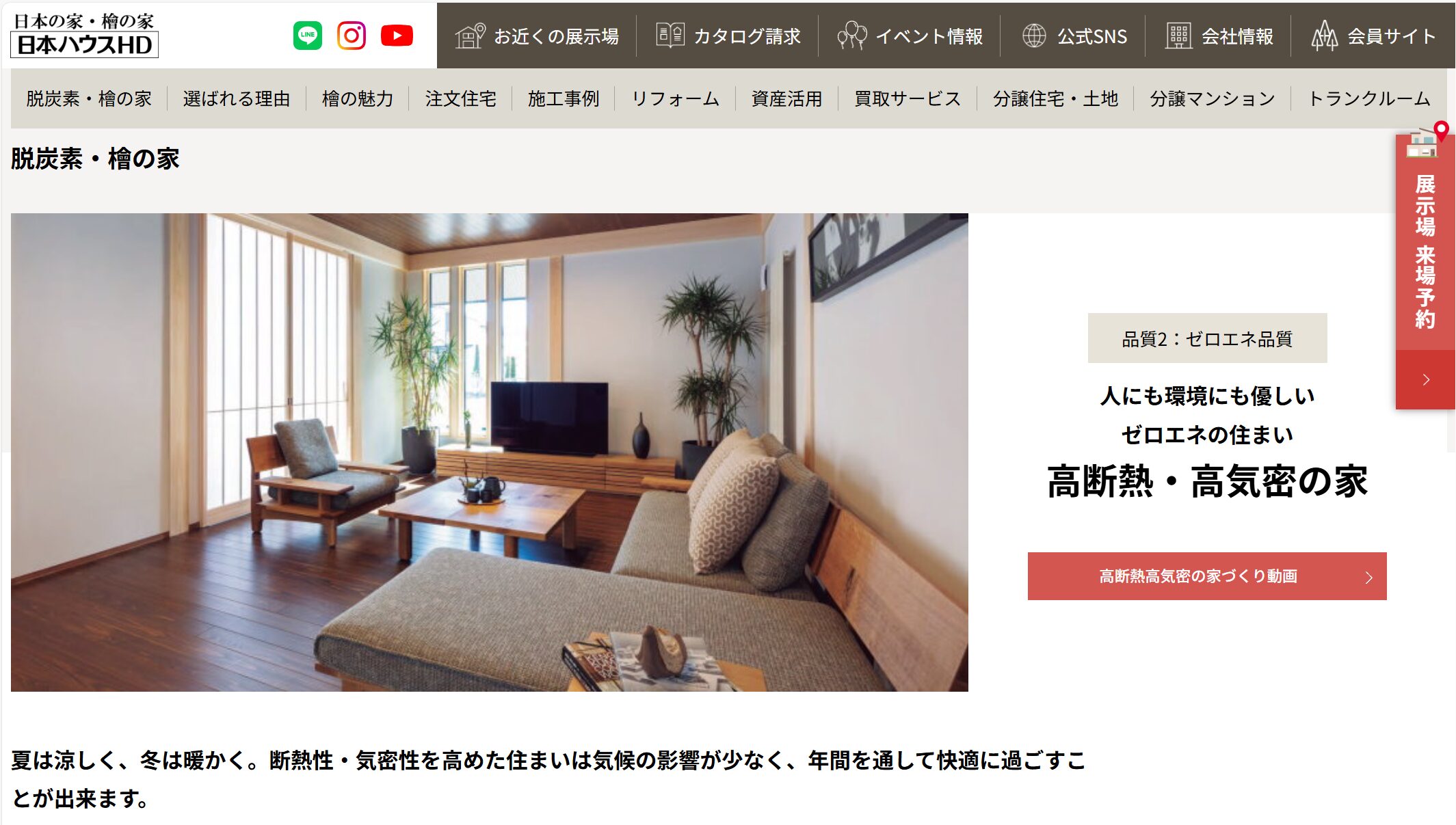The width and height of the screenshot is (1456, 825).
Task: Click the arrow below the 展示場来場予約 banner
Action: tap(1425, 380)
